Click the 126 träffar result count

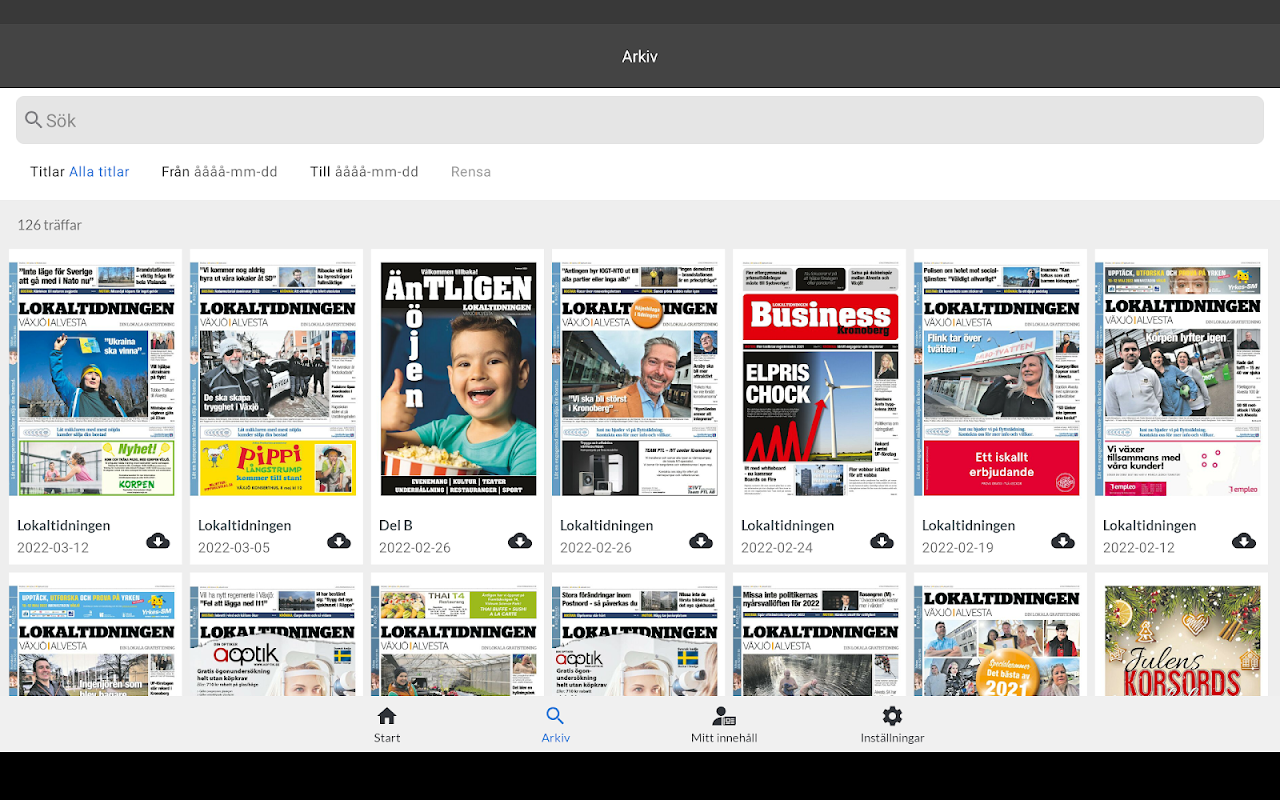[x=50, y=225]
